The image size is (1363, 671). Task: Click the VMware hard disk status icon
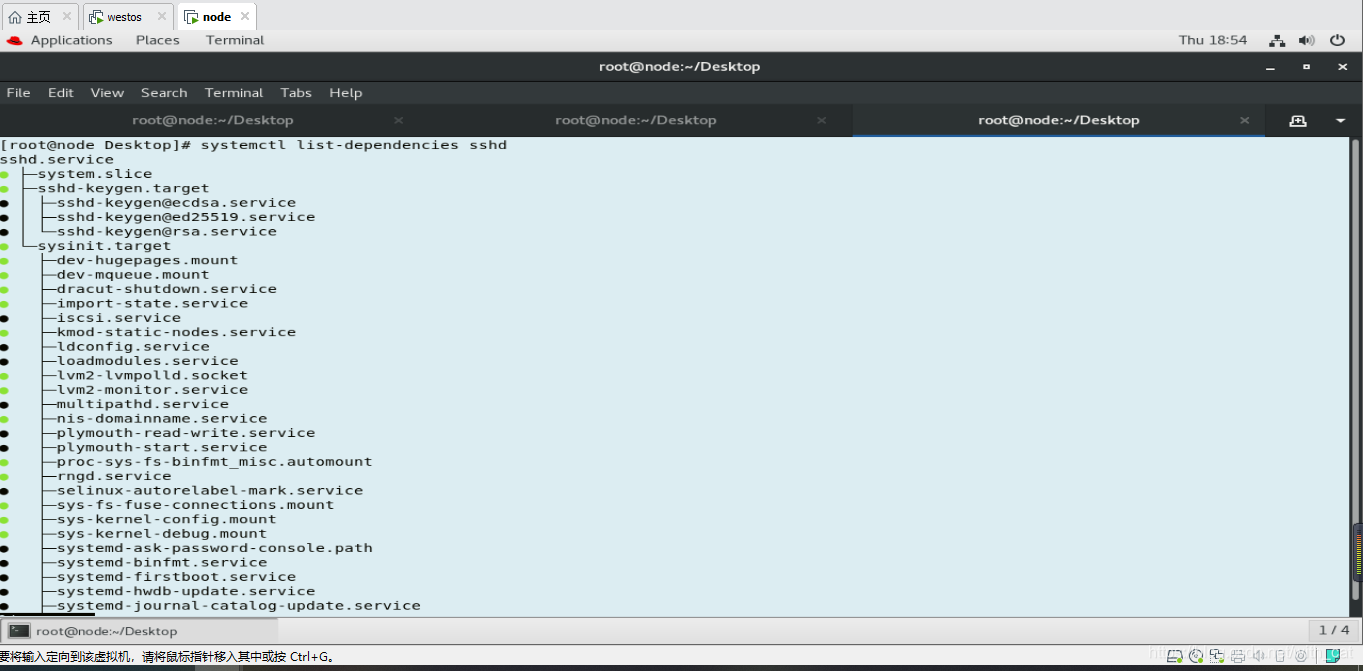(x=1174, y=656)
